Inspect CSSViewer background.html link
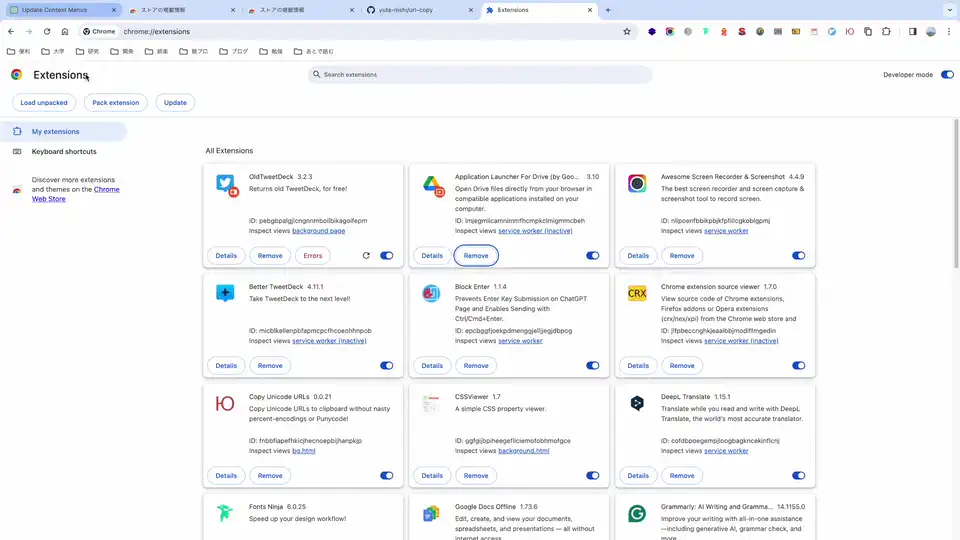960x540 pixels. (x=523, y=451)
